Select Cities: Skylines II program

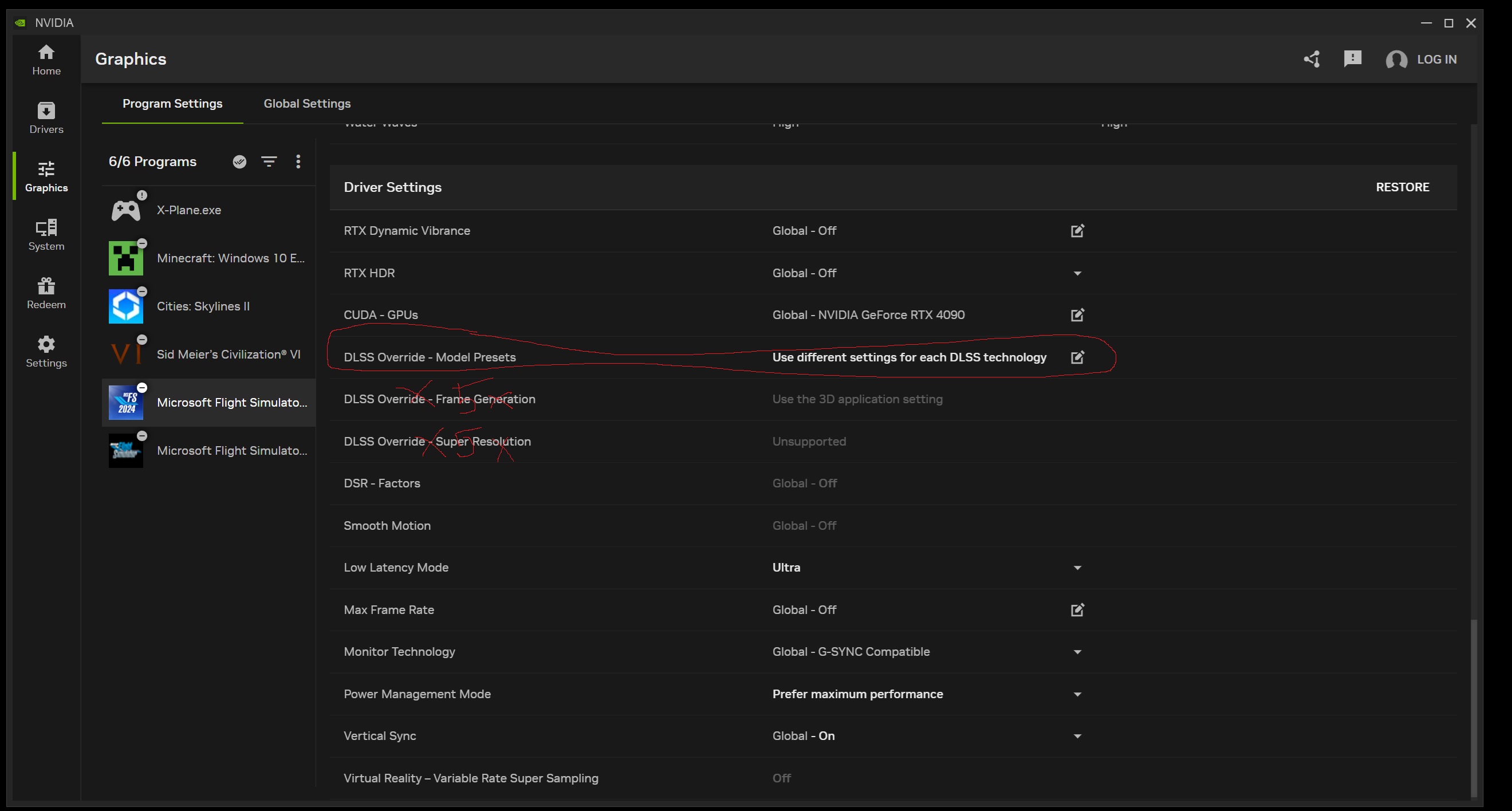pos(209,306)
